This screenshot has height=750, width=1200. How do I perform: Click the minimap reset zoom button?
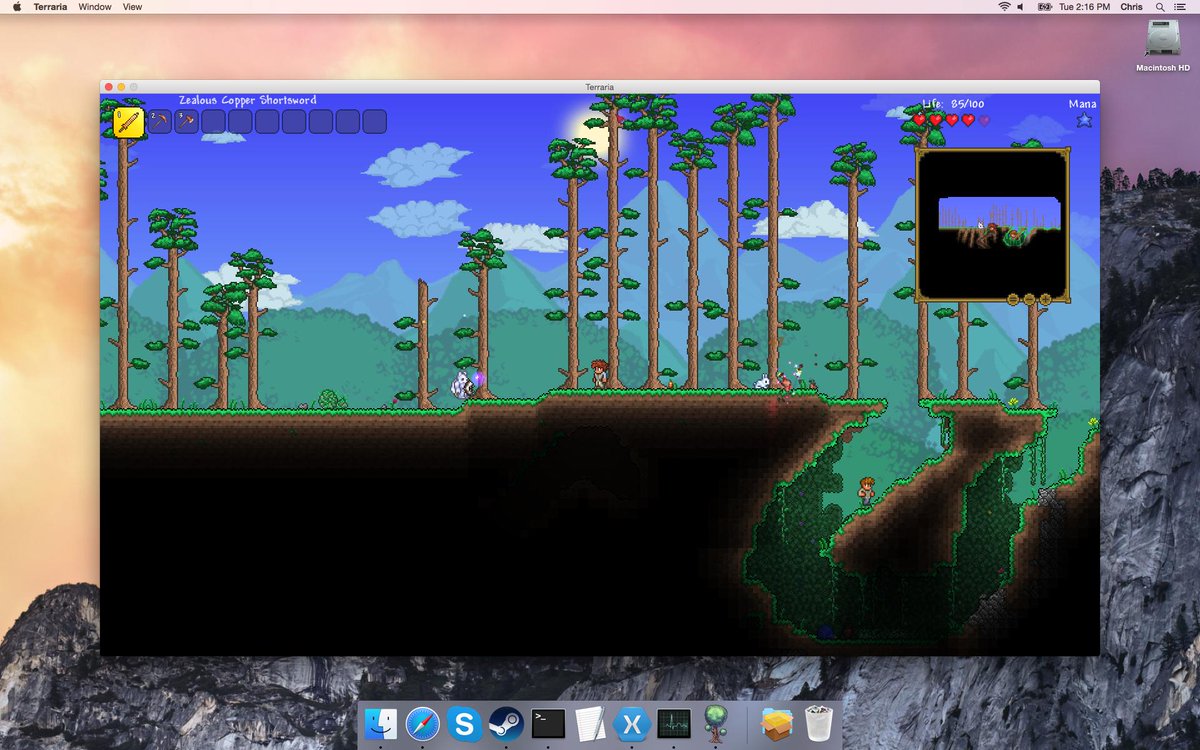(1013, 299)
